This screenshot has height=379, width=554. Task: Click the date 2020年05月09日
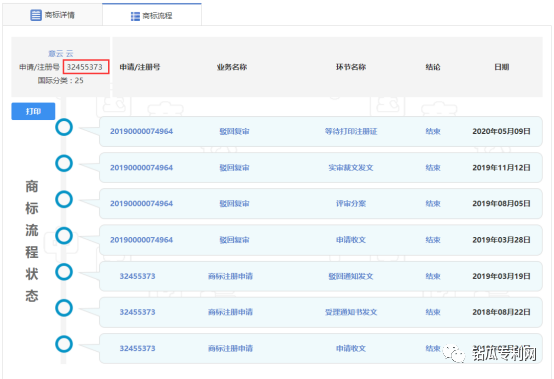501,131
